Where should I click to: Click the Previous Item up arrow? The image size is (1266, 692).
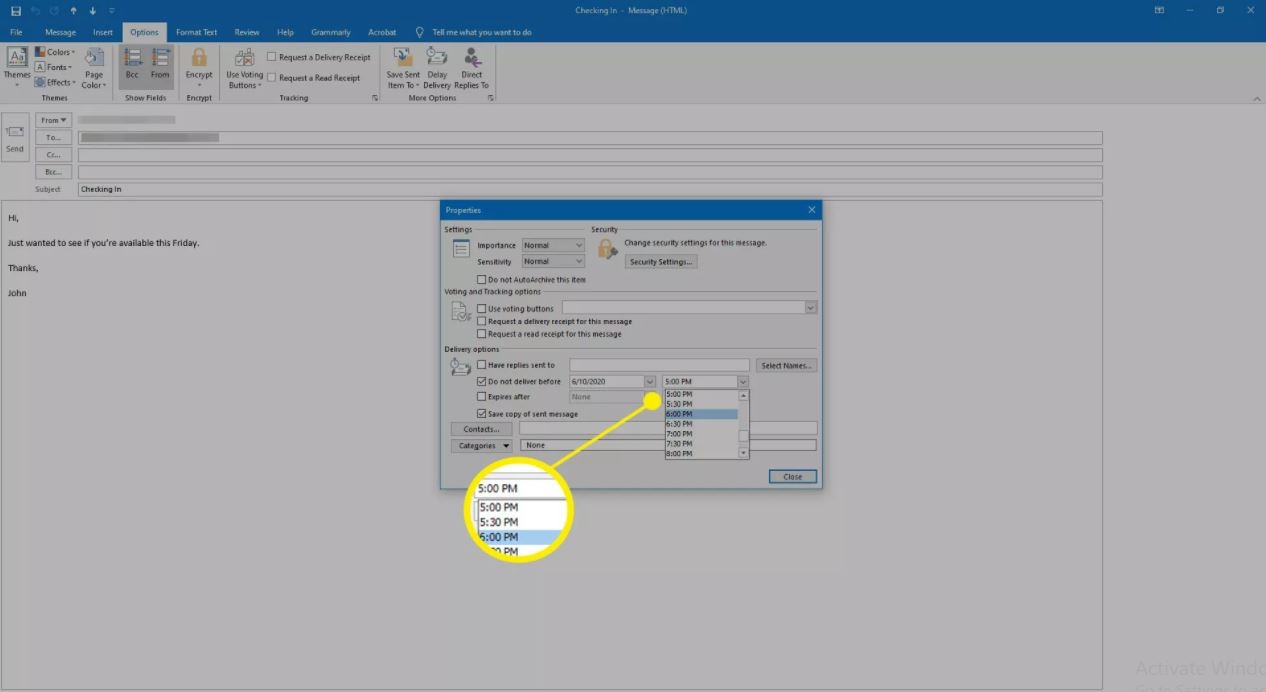[x=73, y=10]
